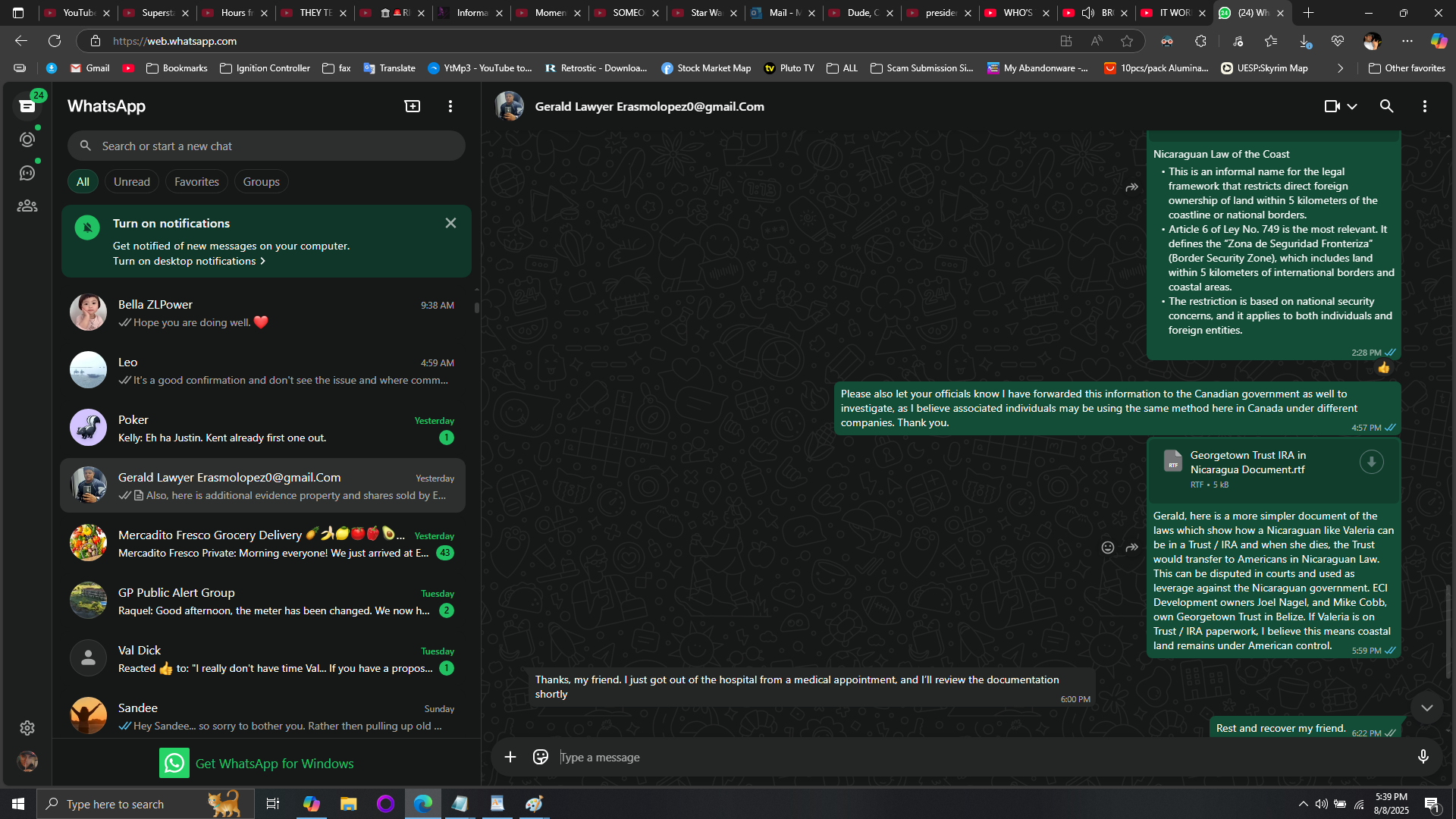Download the Georgetown Trust IRA RTF file

1371,462
